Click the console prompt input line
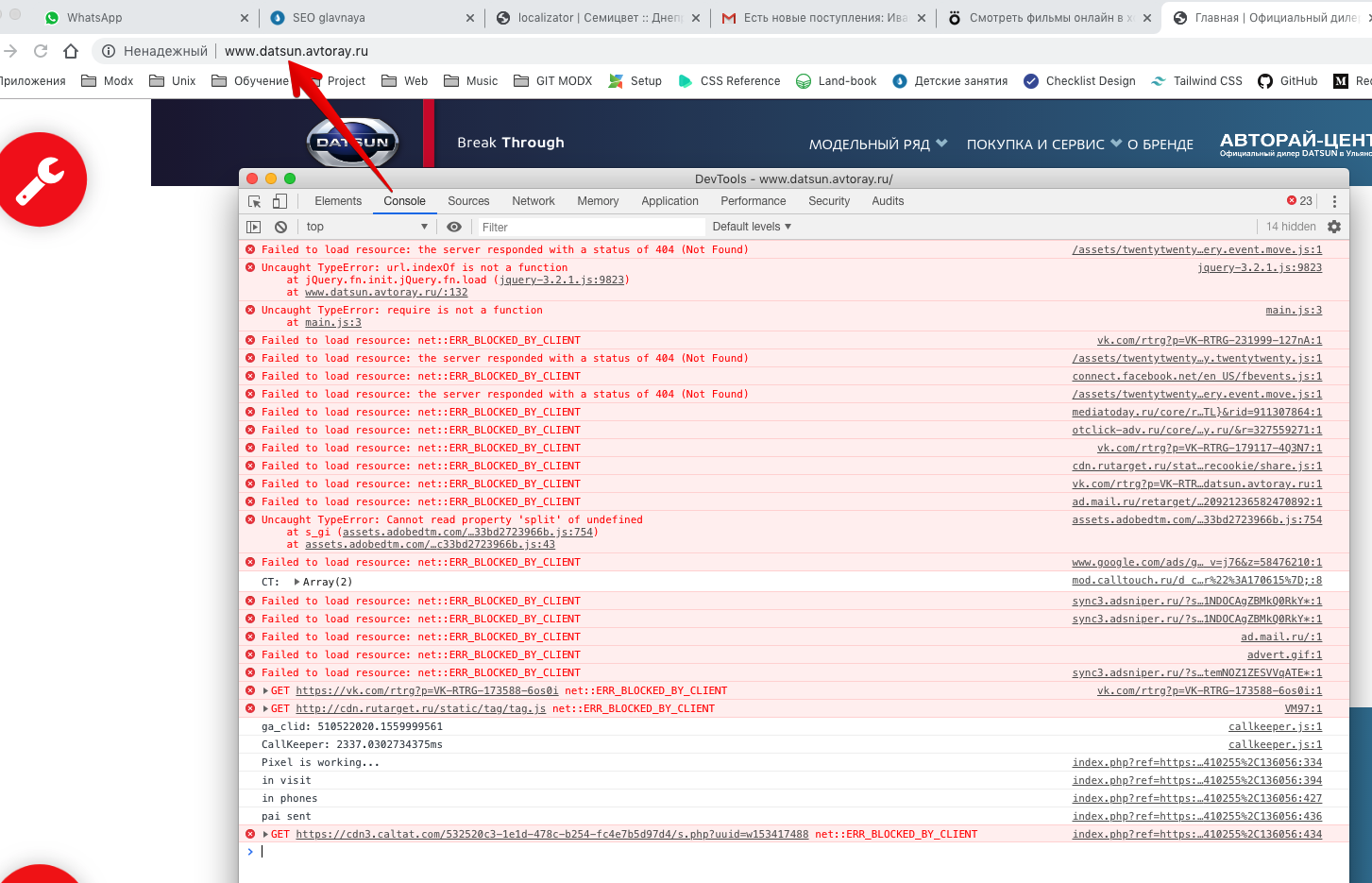 click(x=793, y=852)
